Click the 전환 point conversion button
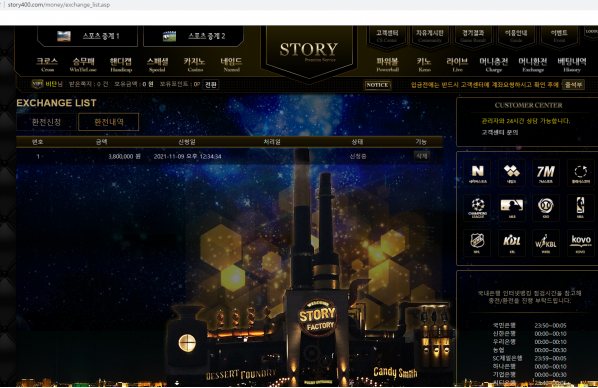The width and height of the screenshot is (598, 388). pyautogui.click(x=211, y=85)
